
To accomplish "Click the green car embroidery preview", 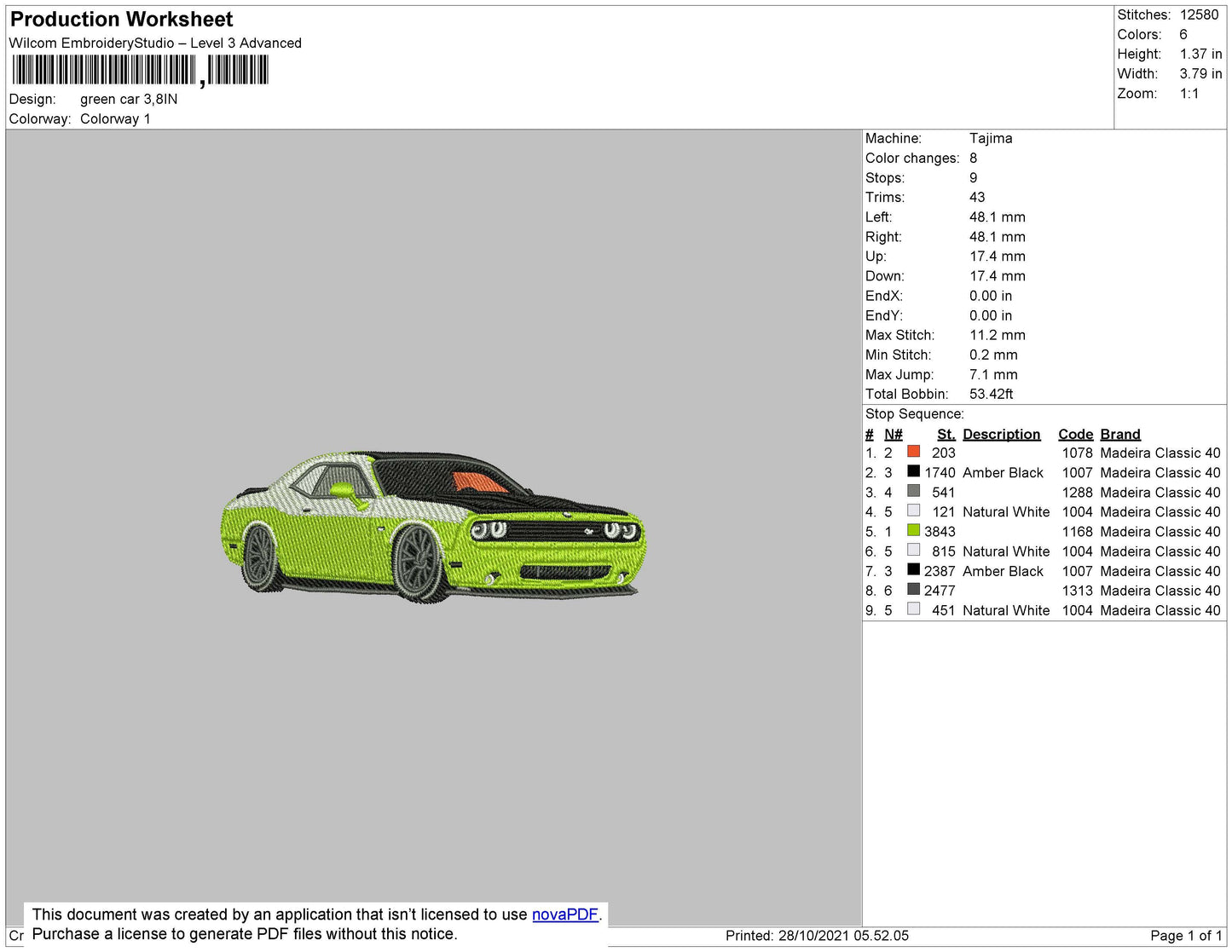I will [433, 527].
